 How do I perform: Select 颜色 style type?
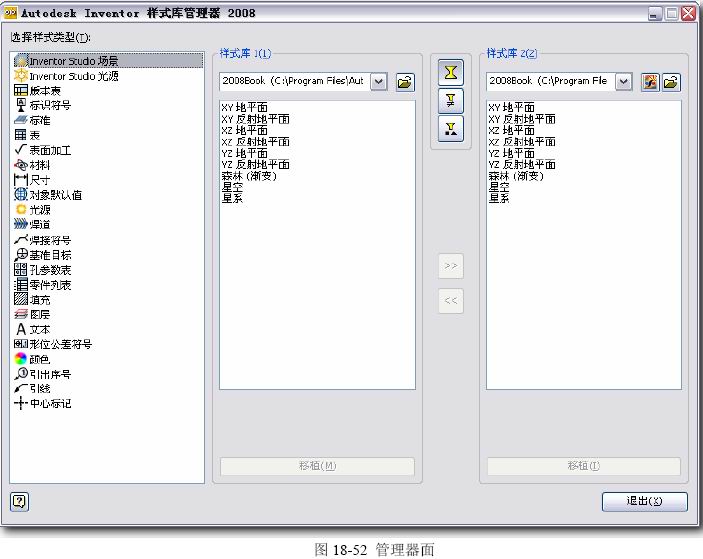pos(32,359)
